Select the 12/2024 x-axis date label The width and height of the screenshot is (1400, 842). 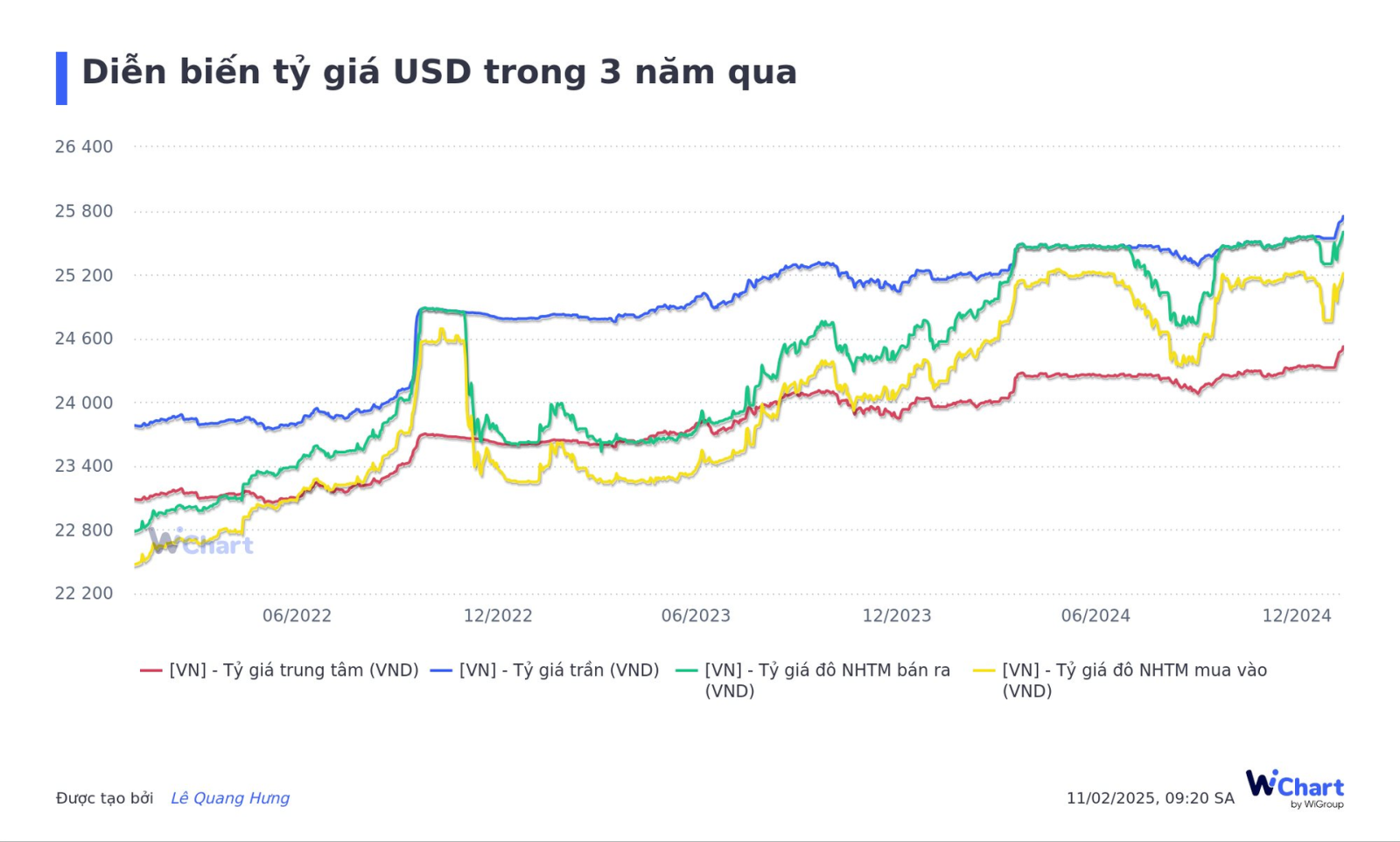(1296, 615)
